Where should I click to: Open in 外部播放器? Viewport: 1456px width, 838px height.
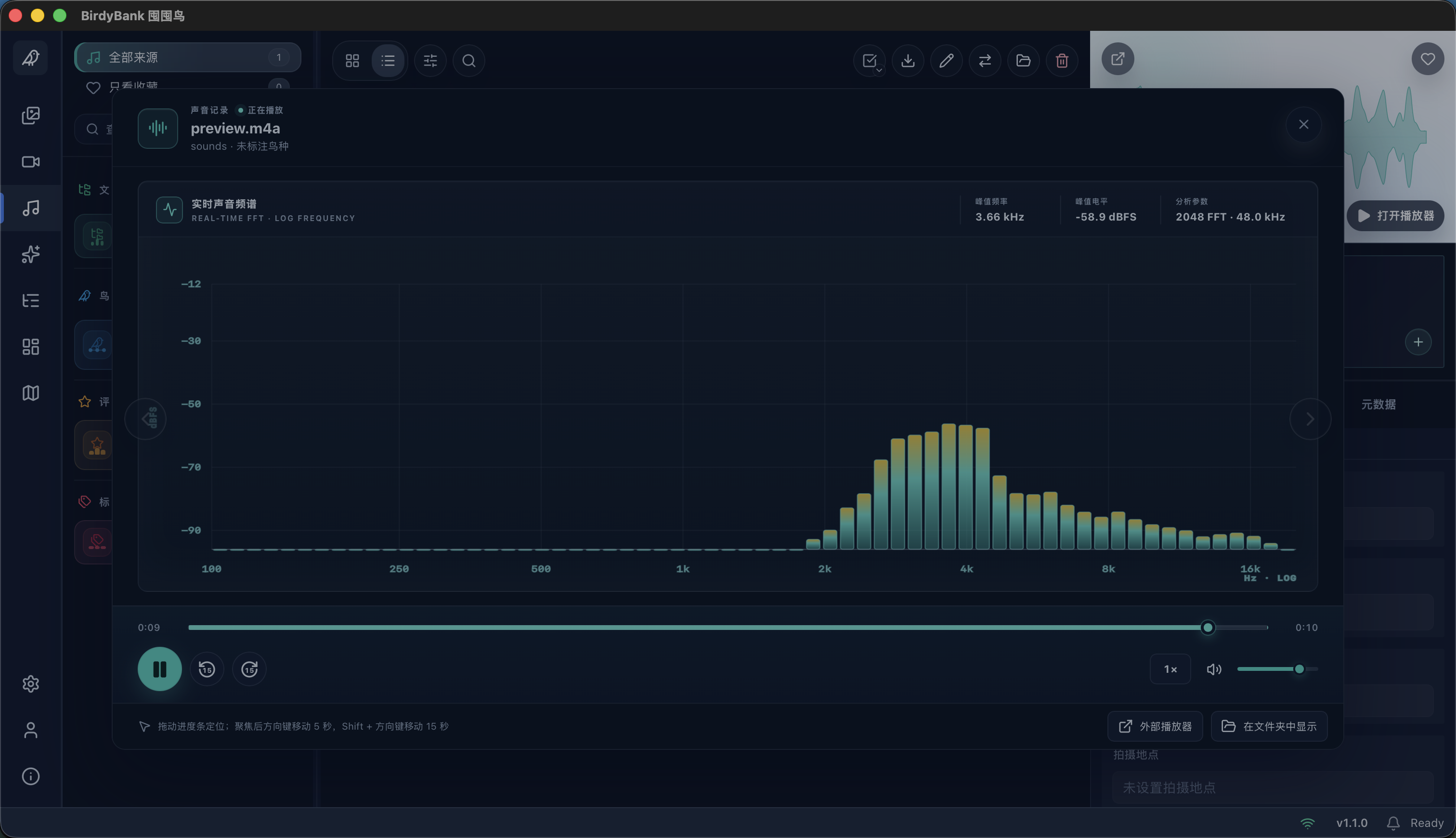[1155, 726]
